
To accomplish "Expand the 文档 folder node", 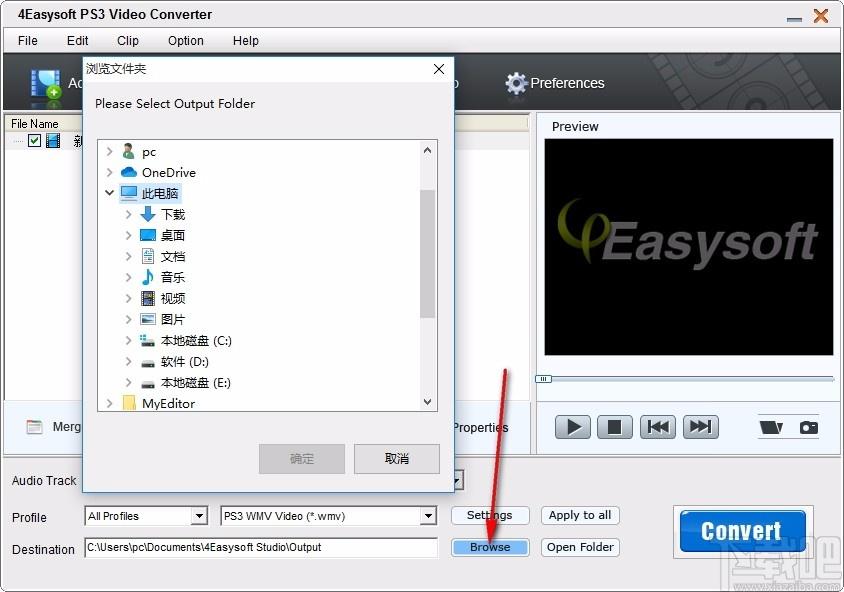I will [x=128, y=256].
